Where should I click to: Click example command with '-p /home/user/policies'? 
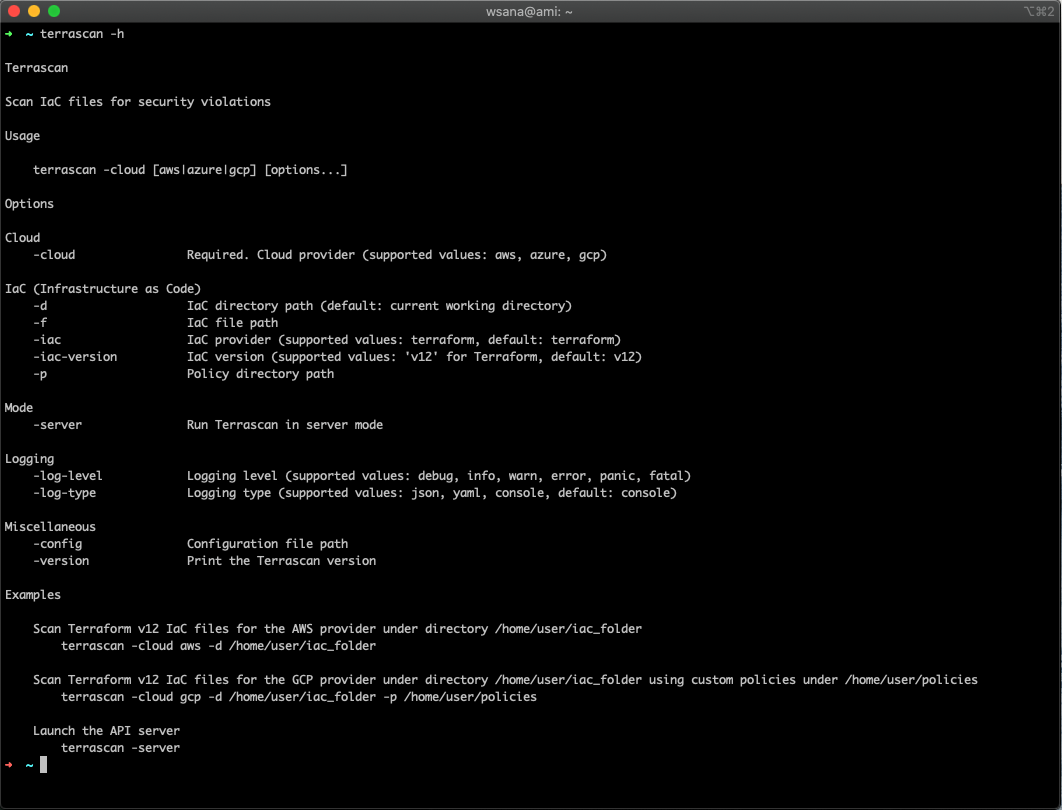click(299, 697)
